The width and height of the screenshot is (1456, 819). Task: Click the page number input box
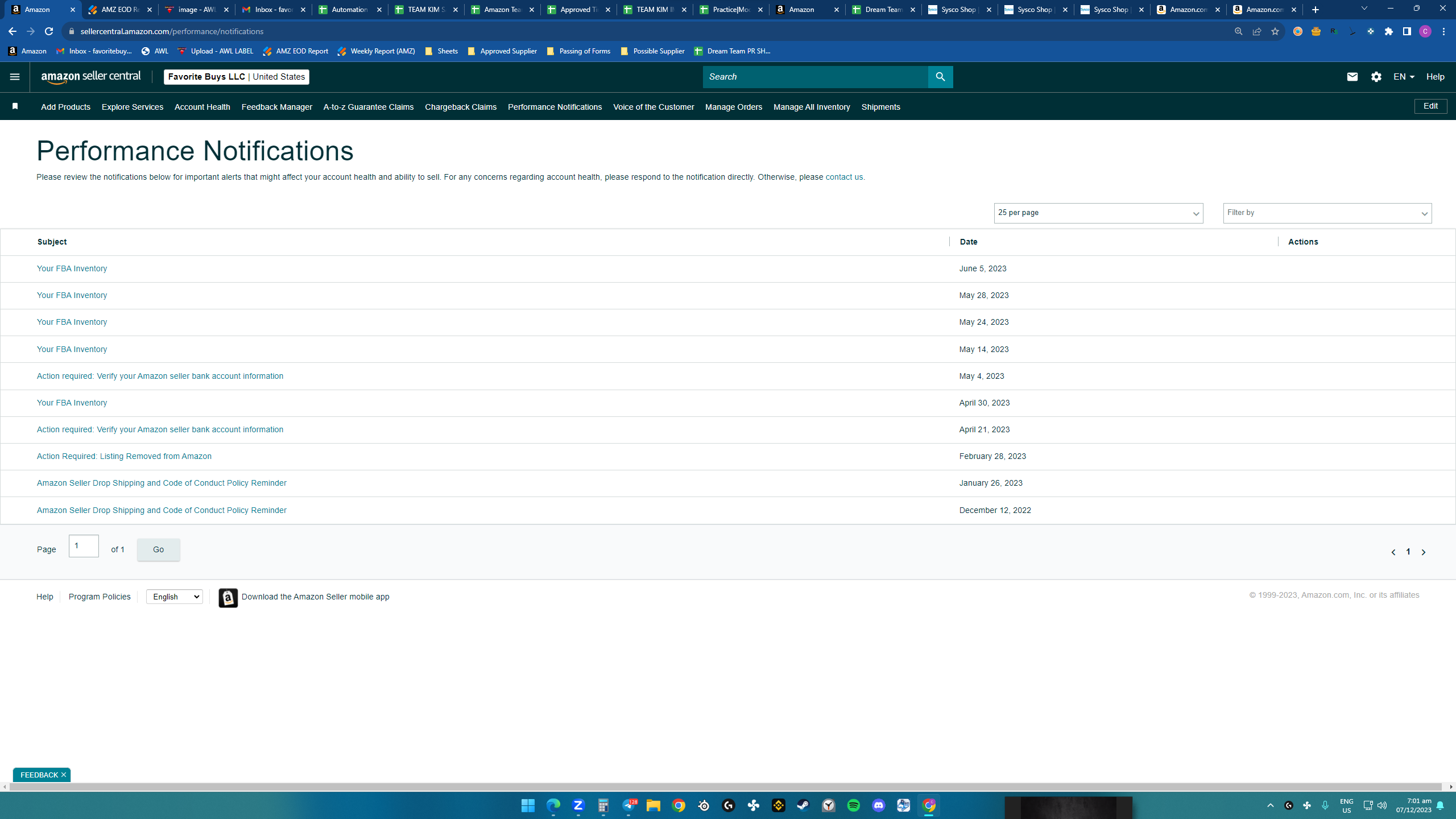[x=84, y=546]
